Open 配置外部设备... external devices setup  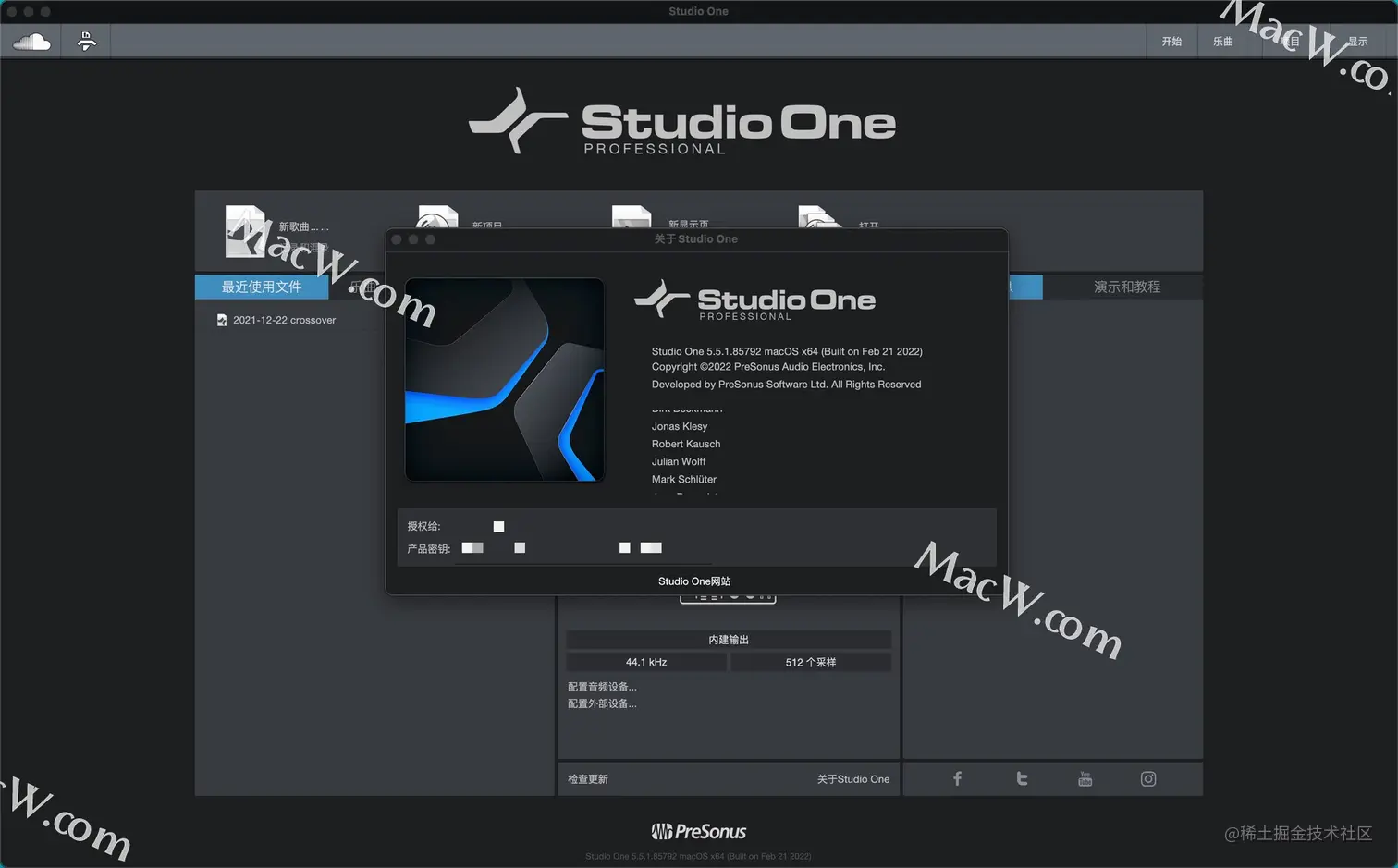[x=602, y=703]
